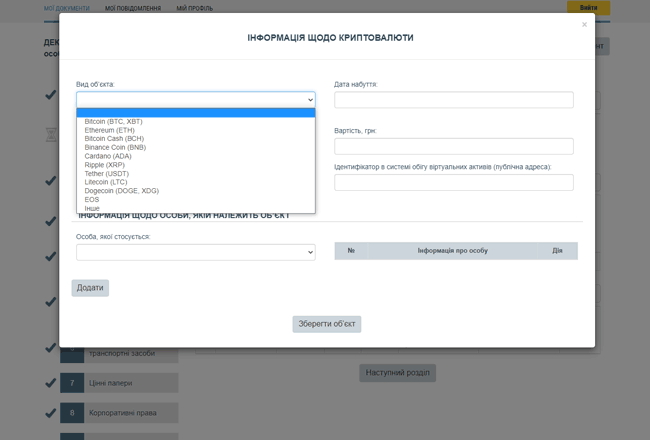This screenshot has height=440, width=650.
Task: Open the Особа, якої стосується dropdown
Action: click(195, 253)
